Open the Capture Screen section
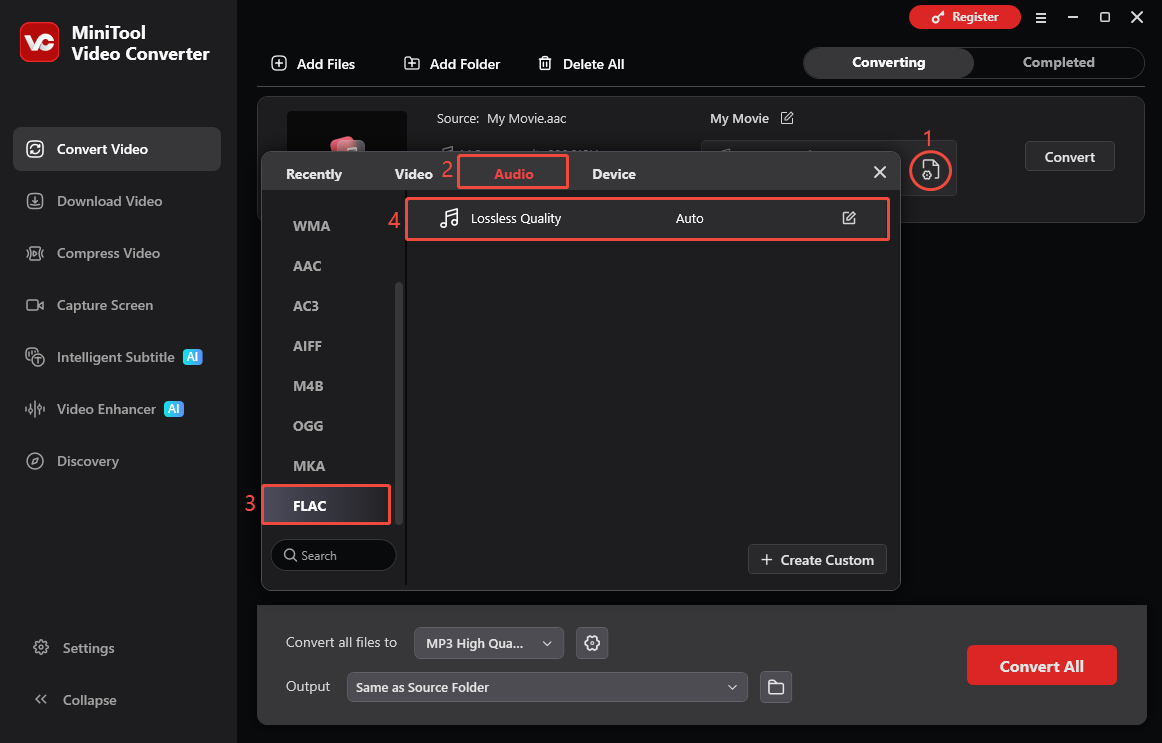Image resolution: width=1162 pixels, height=743 pixels. (x=90, y=305)
